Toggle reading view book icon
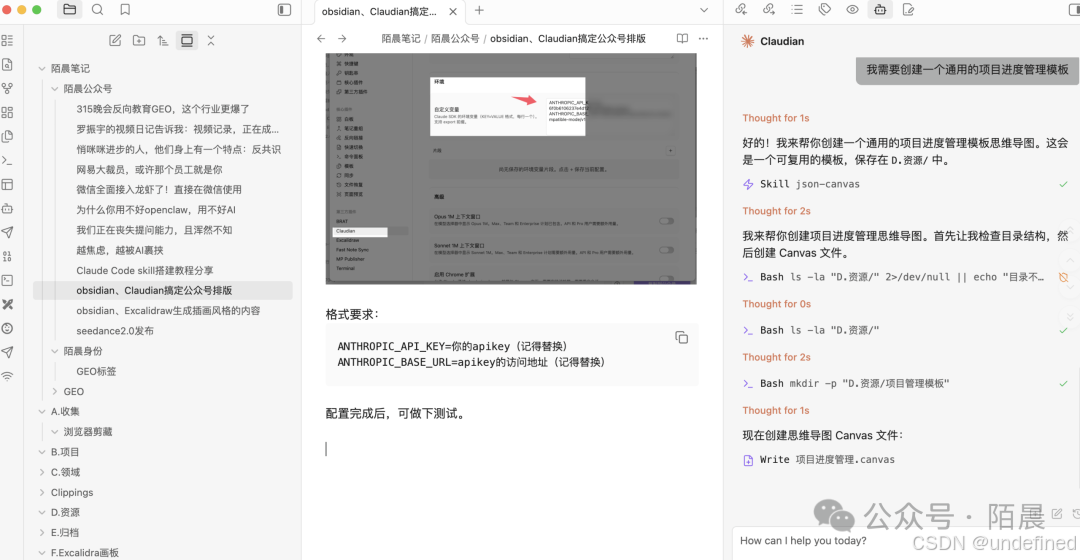This screenshot has height=560, width=1080. [x=682, y=39]
